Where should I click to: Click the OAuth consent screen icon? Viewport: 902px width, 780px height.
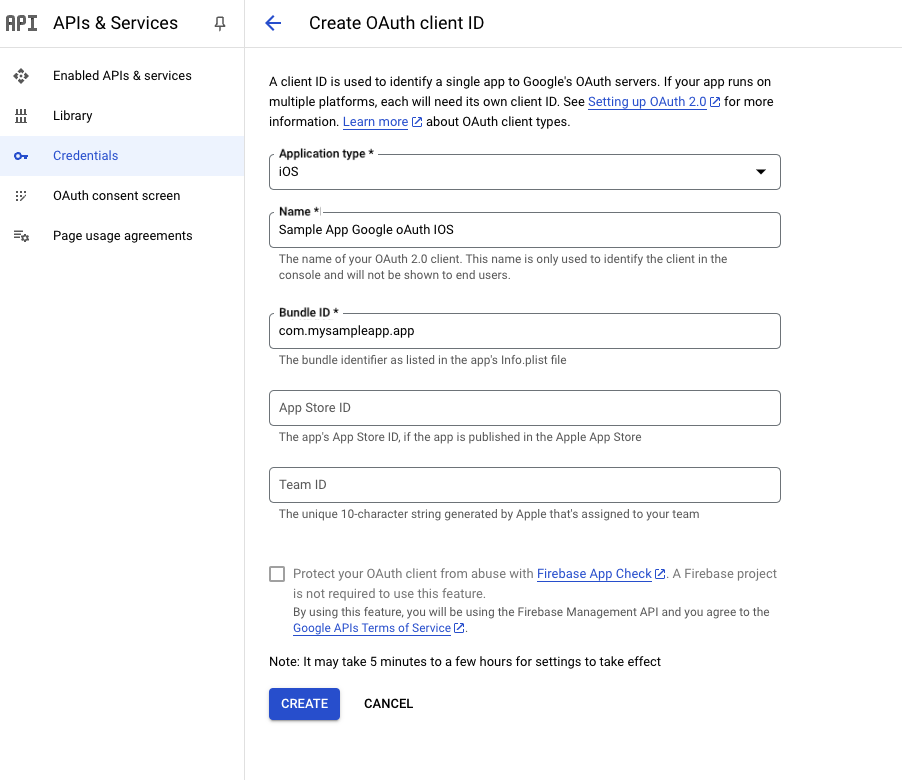point(21,196)
